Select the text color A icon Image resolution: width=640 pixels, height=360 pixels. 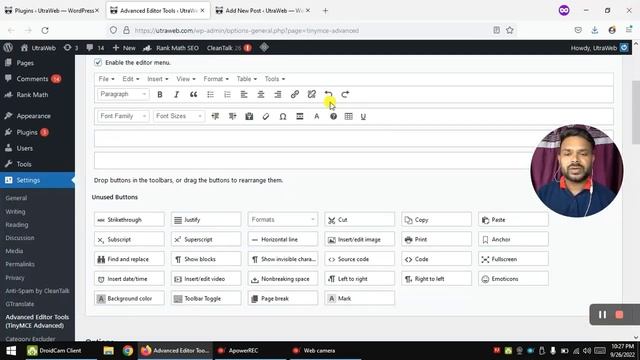click(x=316, y=116)
